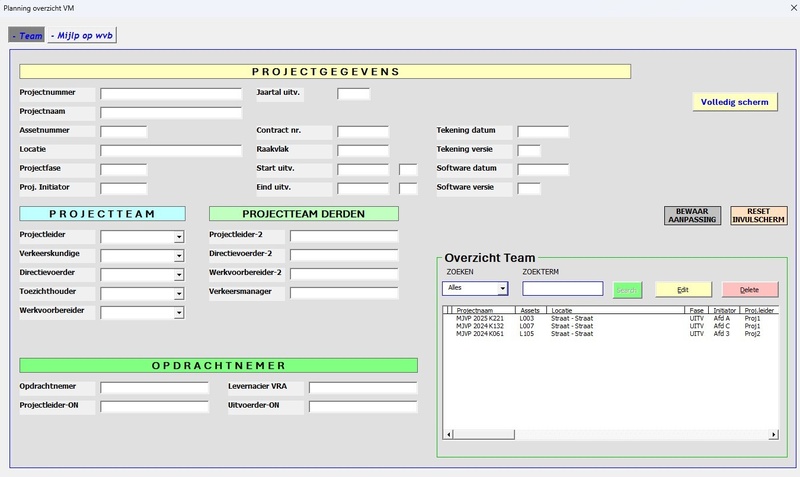Click the horizontal scrollbar thumb in list
800x477 pixels.
[484, 435]
